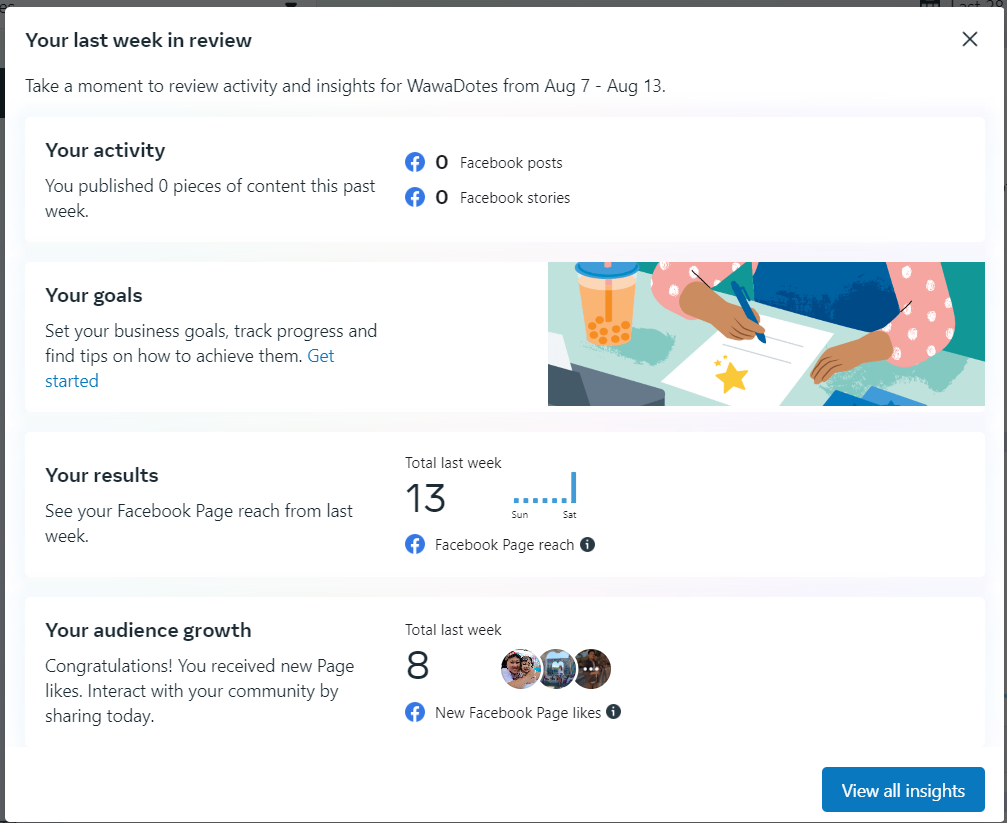Click the goals illustration image
The width and height of the screenshot is (1007, 823).
[x=766, y=334]
